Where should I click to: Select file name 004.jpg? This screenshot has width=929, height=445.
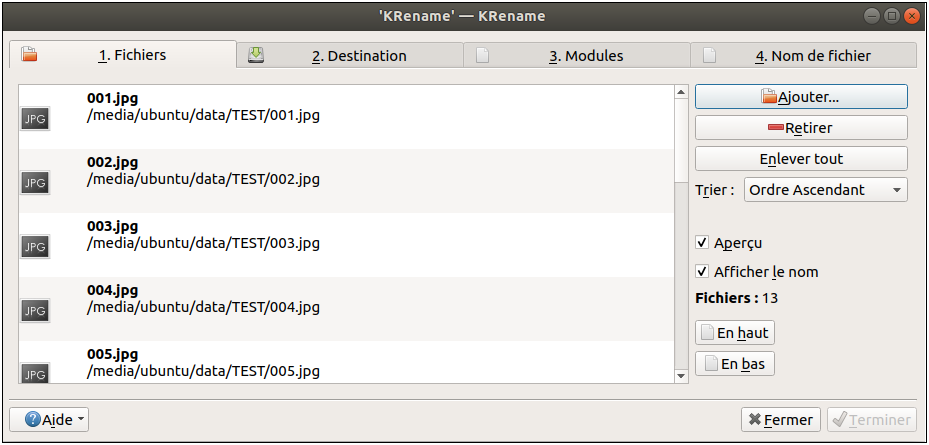pyautogui.click(x=113, y=290)
